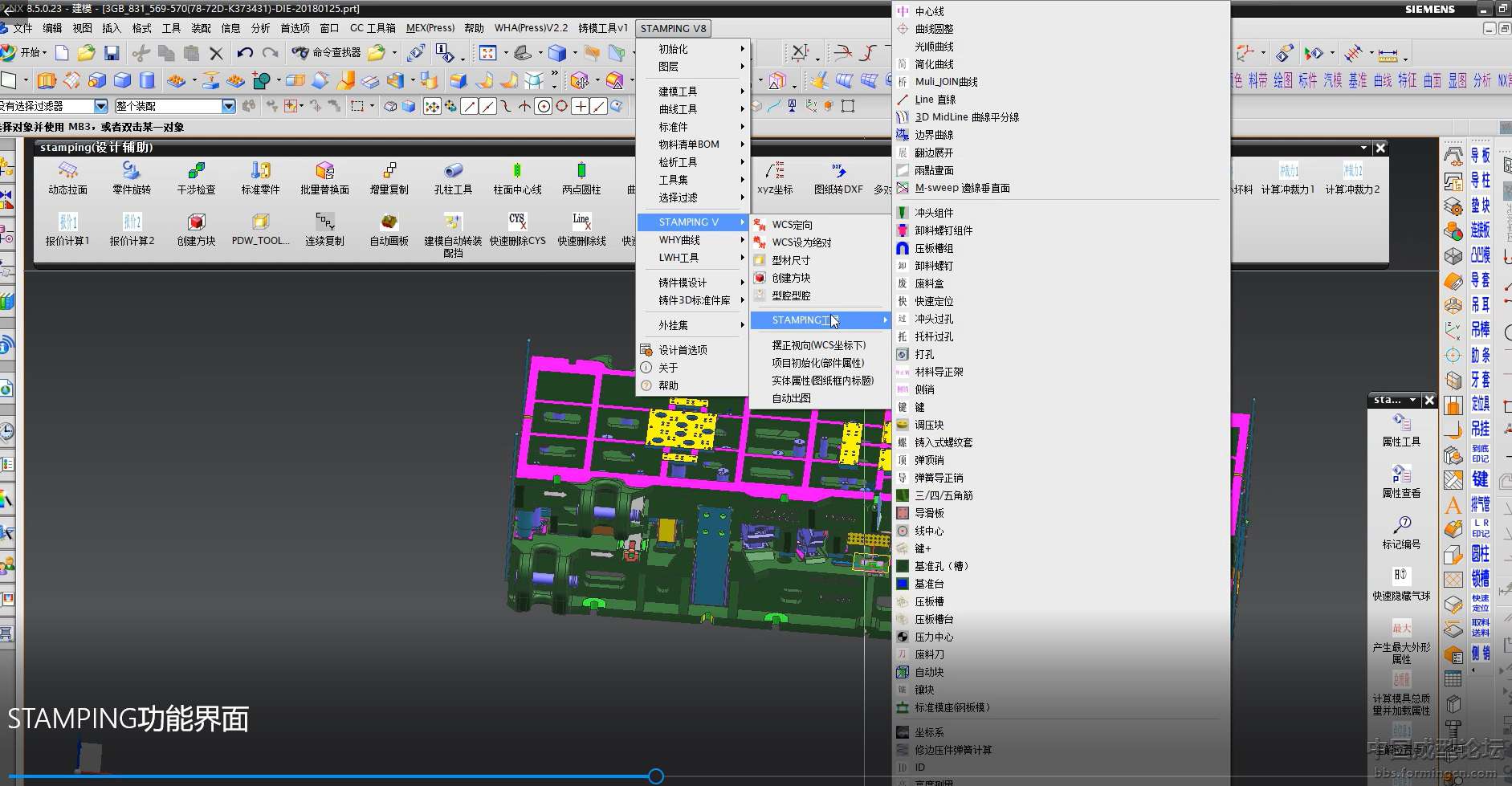Screen dimensions: 1512x786
Task: Open the MEX(Press) menu
Action: click(430, 28)
